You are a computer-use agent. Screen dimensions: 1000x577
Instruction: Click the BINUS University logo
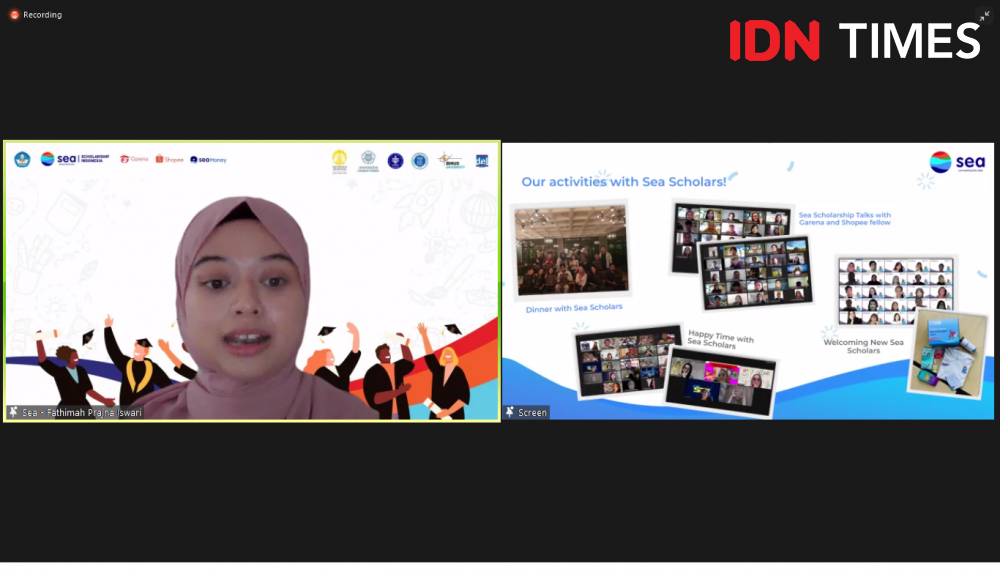pyautogui.click(x=450, y=160)
